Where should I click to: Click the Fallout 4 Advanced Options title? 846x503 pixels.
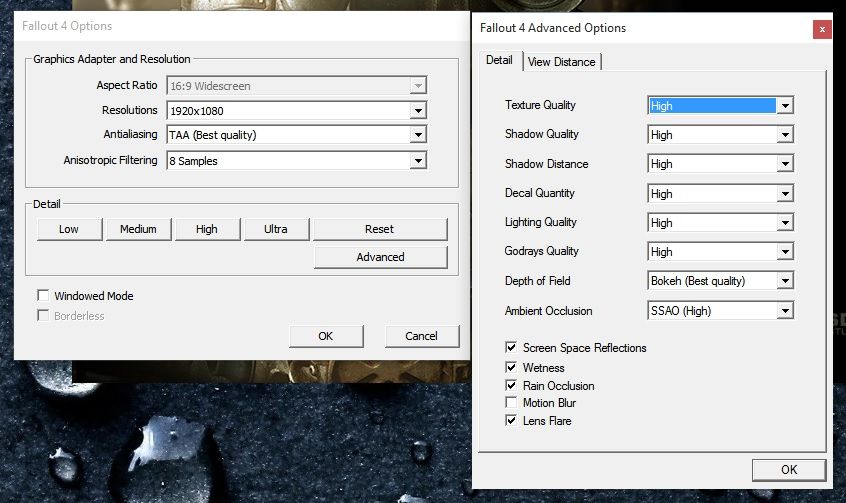pyautogui.click(x=553, y=28)
